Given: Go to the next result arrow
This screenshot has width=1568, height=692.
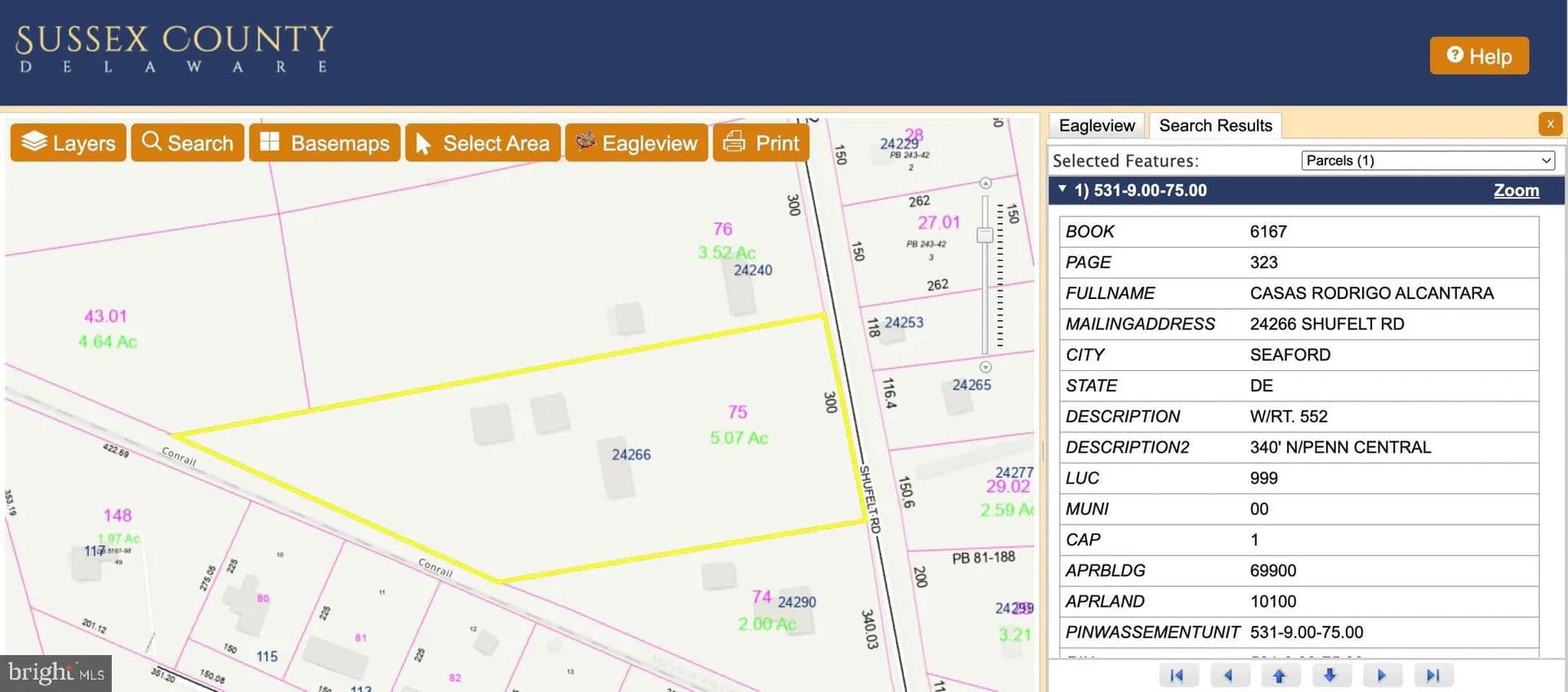Looking at the screenshot, I should click(1381, 676).
